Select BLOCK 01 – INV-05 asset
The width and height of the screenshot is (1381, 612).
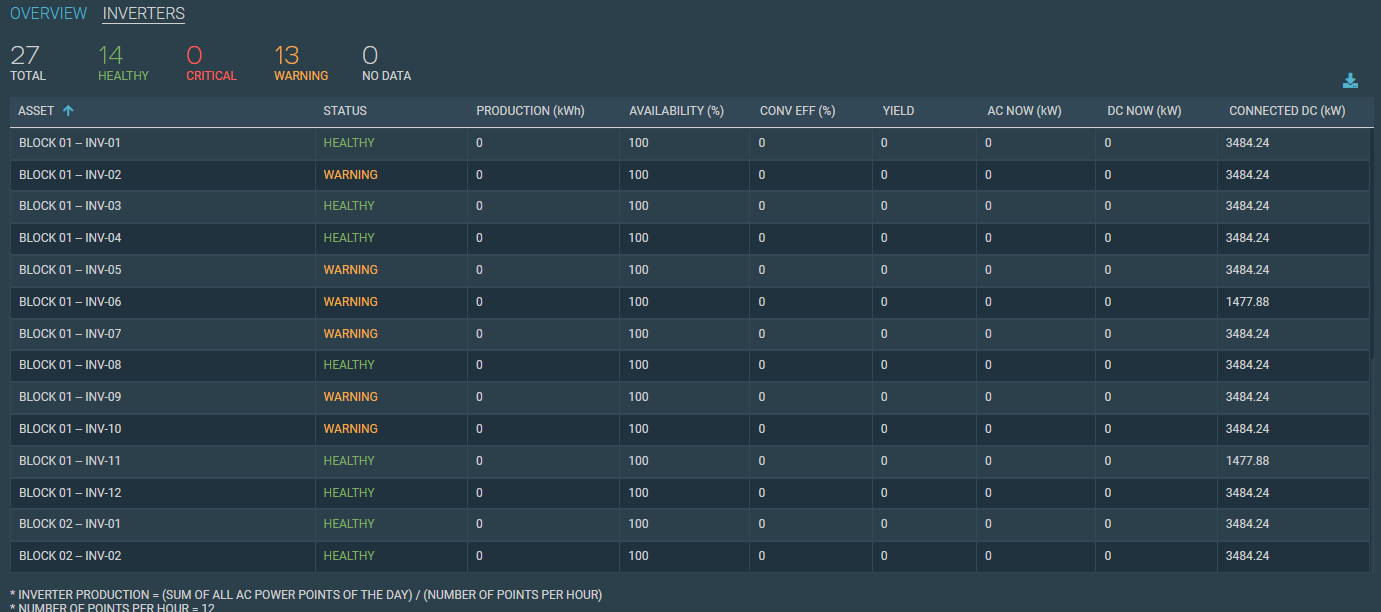coord(70,270)
